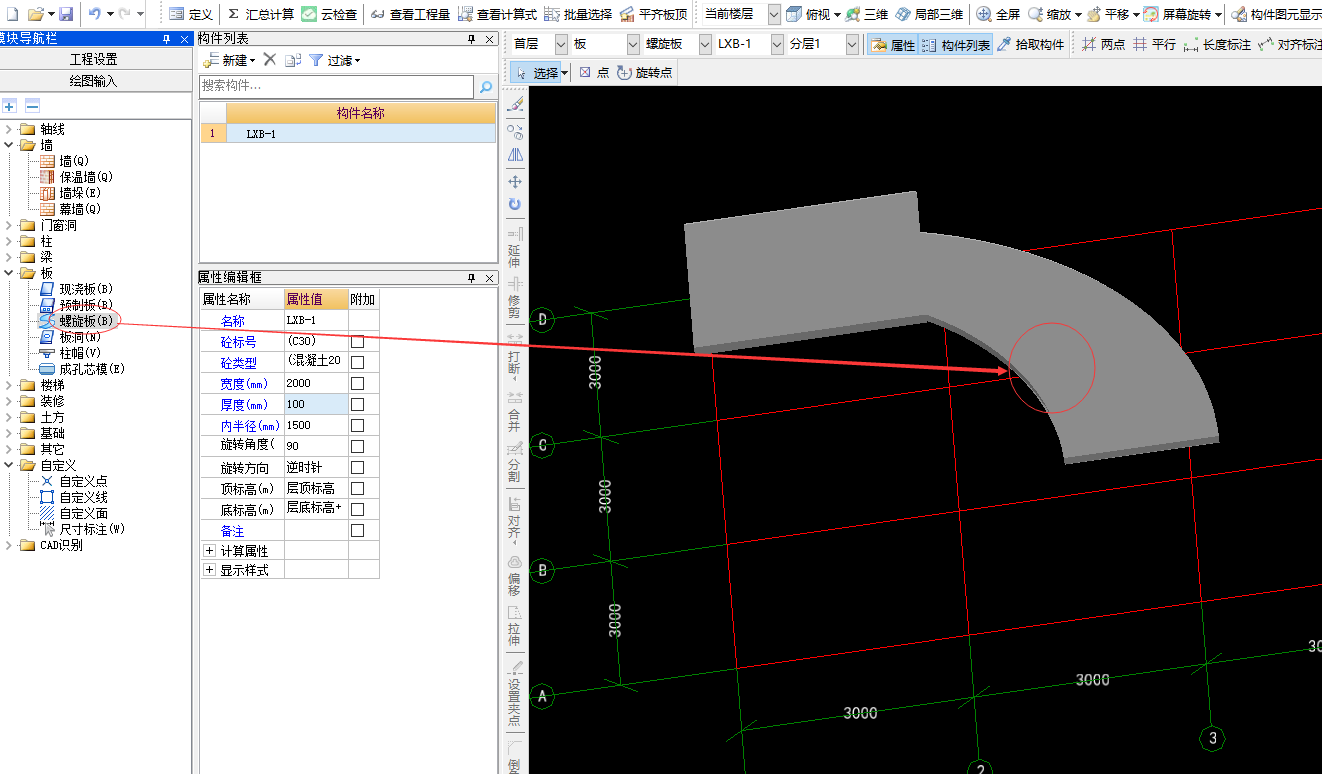The image size is (1322, 774).
Task: Enable 局部三维 partial 3D view
Action: [x=929, y=14]
